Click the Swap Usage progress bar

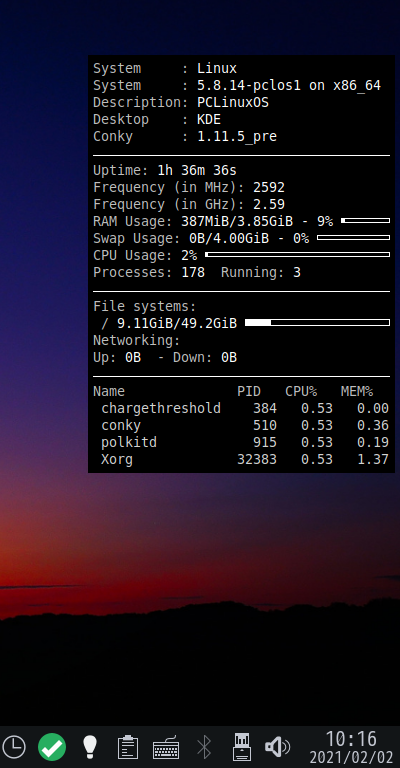tap(353, 238)
